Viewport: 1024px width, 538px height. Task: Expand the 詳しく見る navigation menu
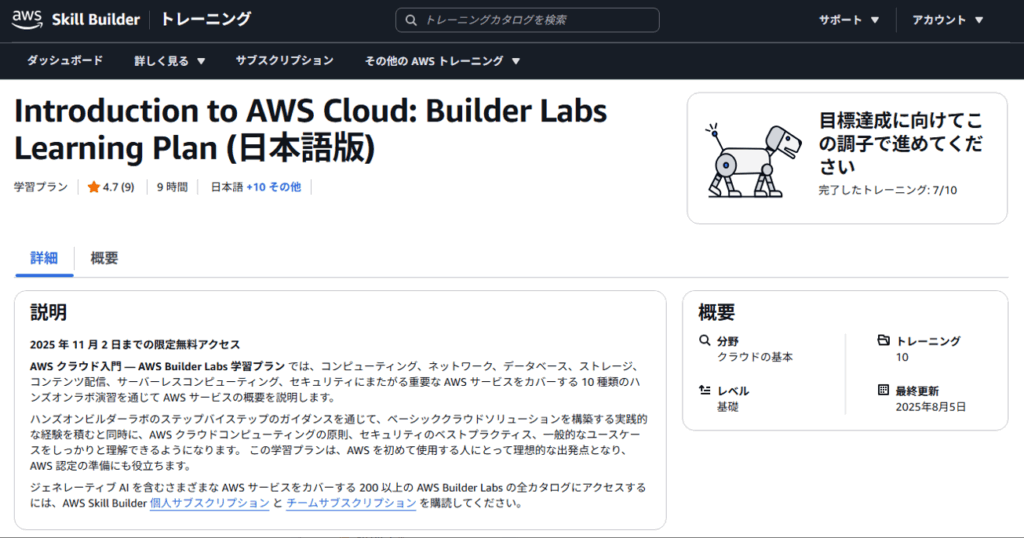[x=170, y=61]
